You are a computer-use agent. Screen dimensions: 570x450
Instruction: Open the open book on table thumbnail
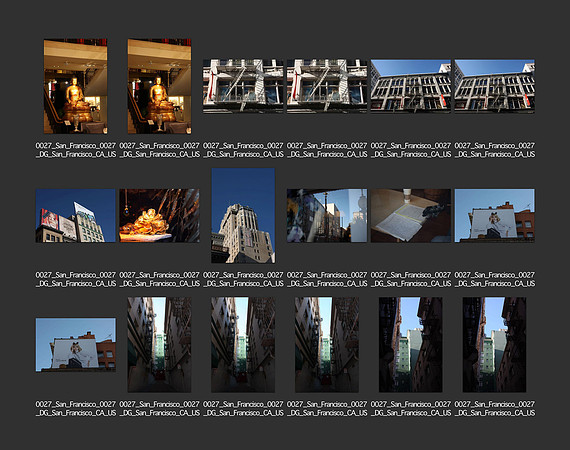pyautogui.click(x=411, y=216)
